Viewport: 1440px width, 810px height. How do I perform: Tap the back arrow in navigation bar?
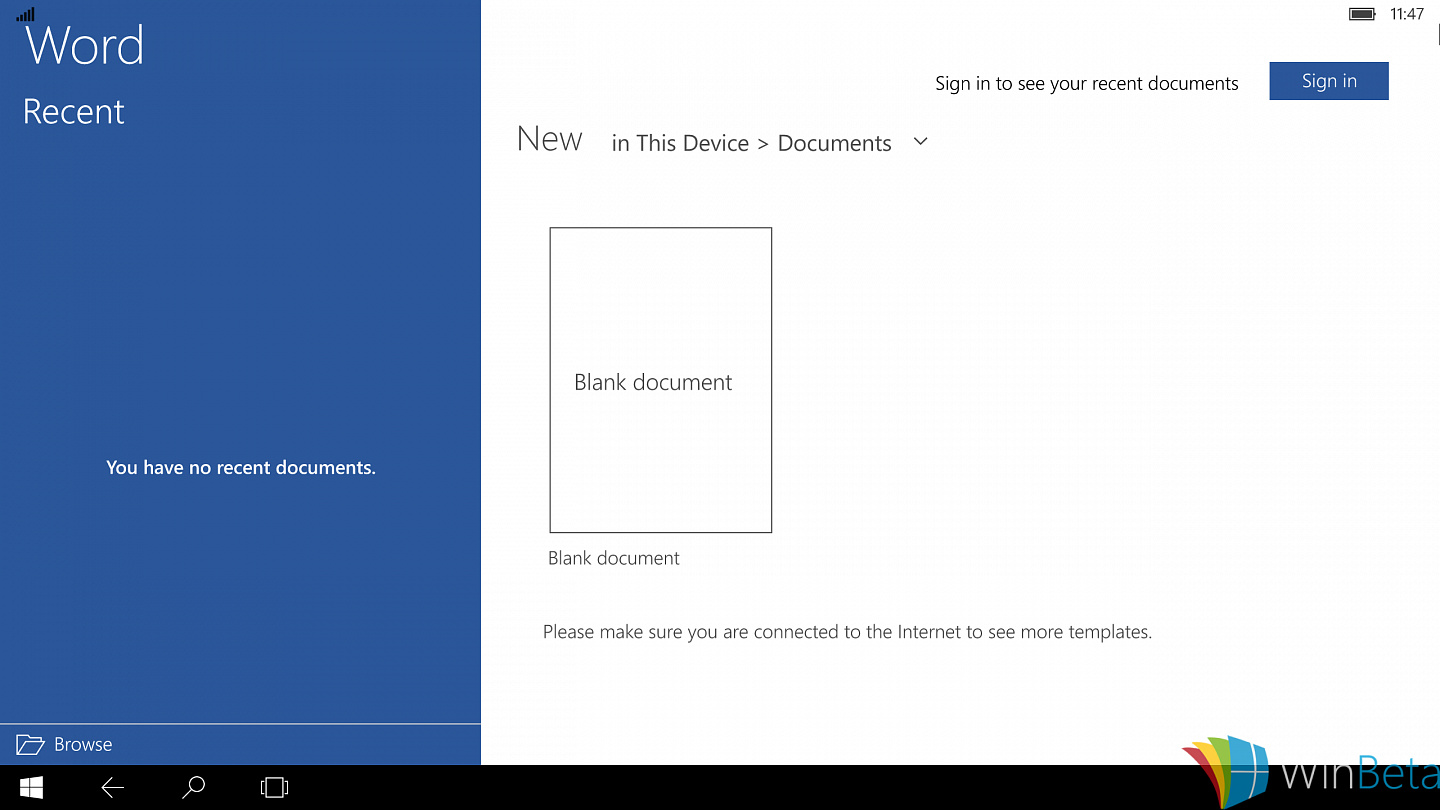[x=113, y=788]
